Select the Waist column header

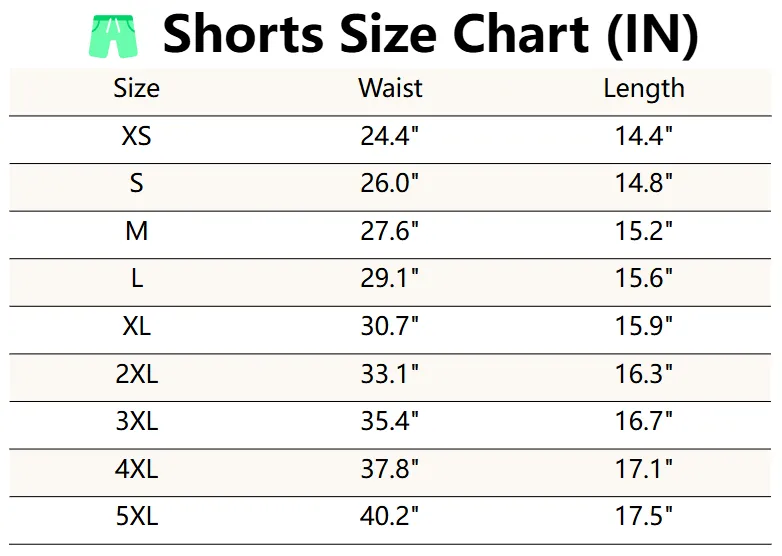point(390,88)
